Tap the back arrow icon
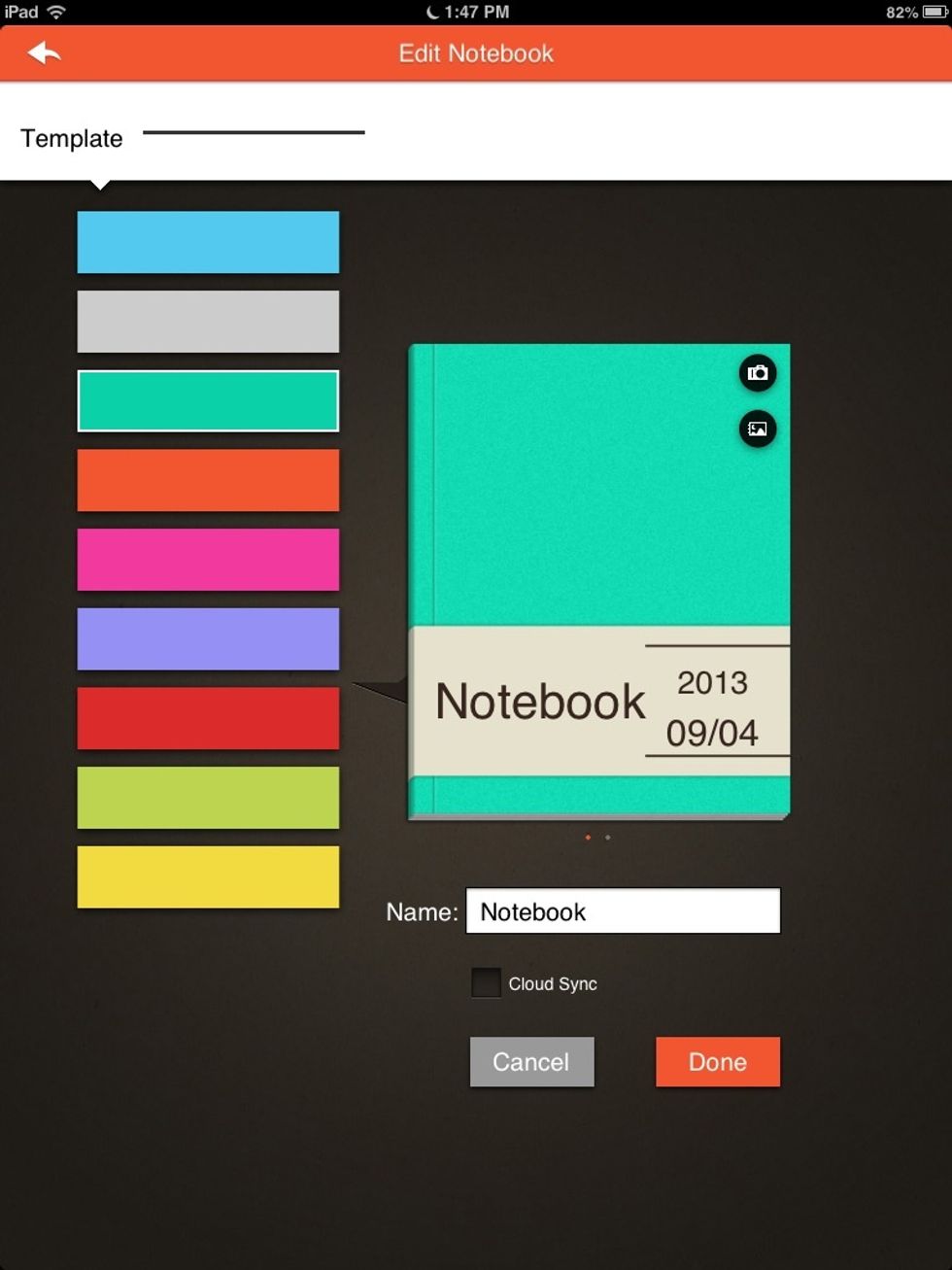This screenshot has width=952, height=1270. pyautogui.click(x=44, y=53)
